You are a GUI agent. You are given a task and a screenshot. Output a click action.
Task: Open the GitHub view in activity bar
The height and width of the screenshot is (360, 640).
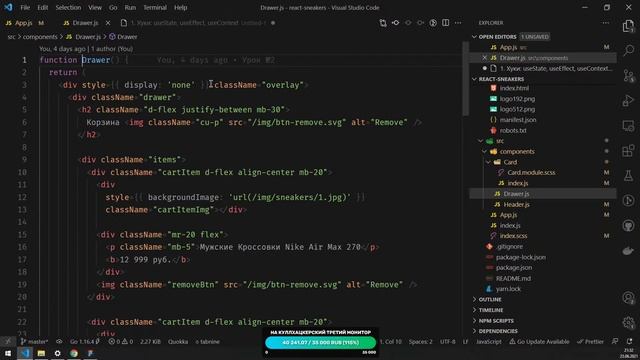pyautogui.click(x=629, y=226)
